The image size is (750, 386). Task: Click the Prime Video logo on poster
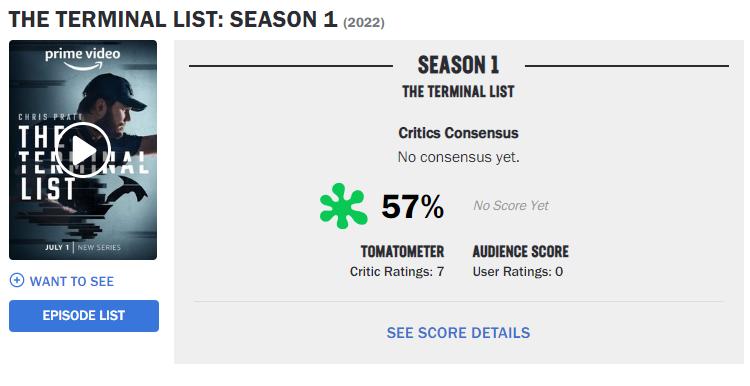83,59
